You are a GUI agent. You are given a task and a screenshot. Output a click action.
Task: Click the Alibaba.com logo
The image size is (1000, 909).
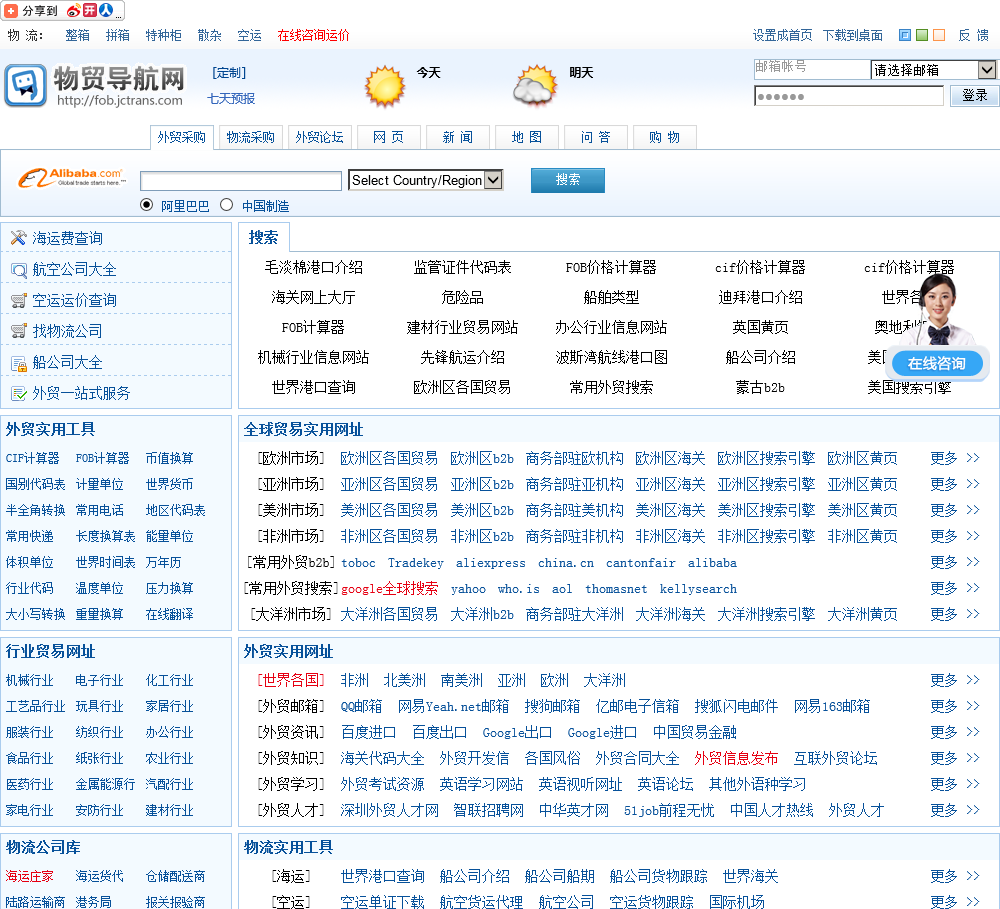point(73,178)
